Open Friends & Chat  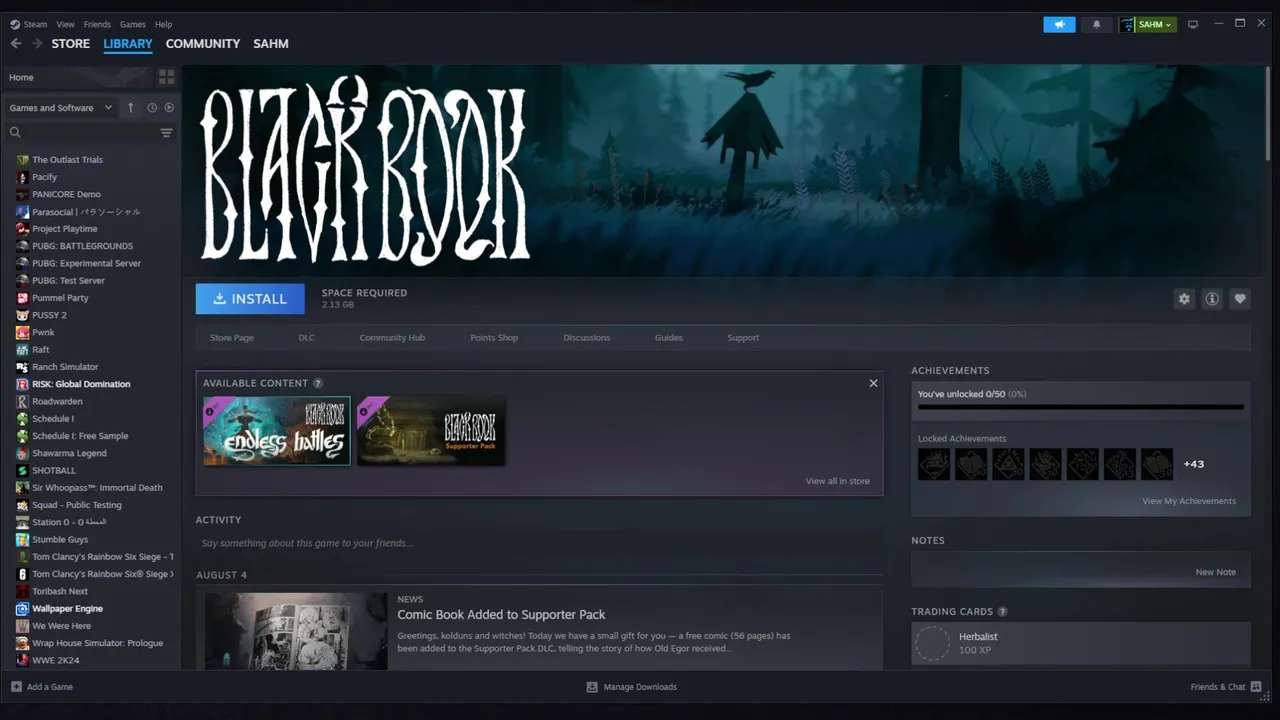[1226, 687]
